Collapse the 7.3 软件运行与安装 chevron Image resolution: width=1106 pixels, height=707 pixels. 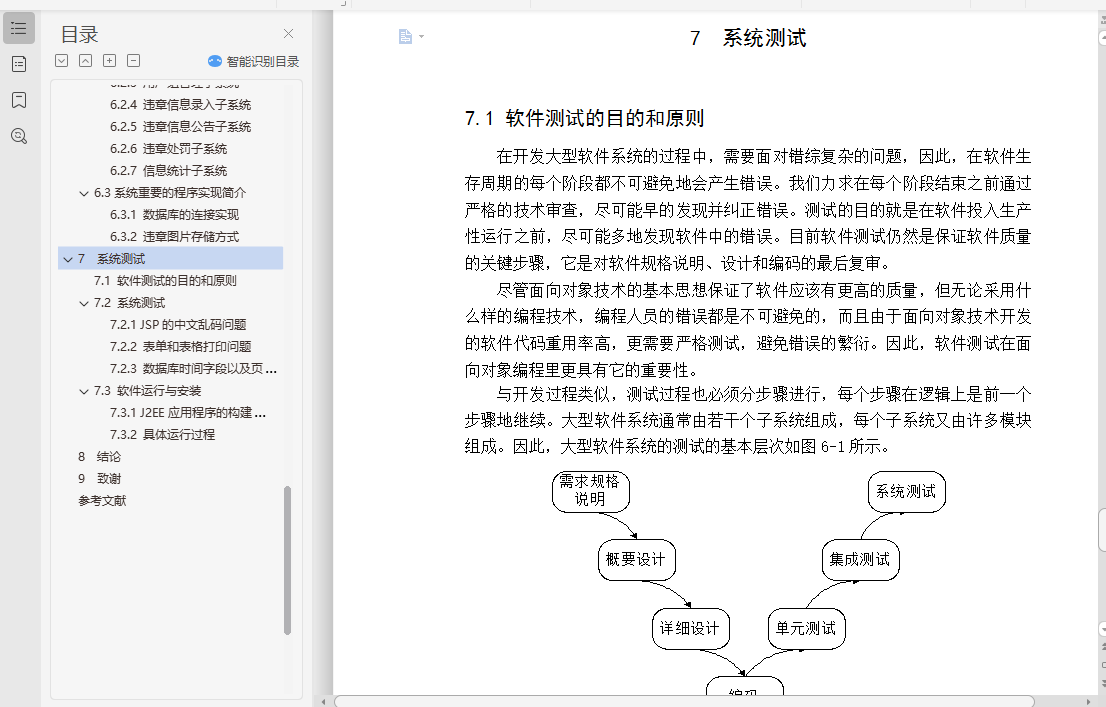coord(84,391)
